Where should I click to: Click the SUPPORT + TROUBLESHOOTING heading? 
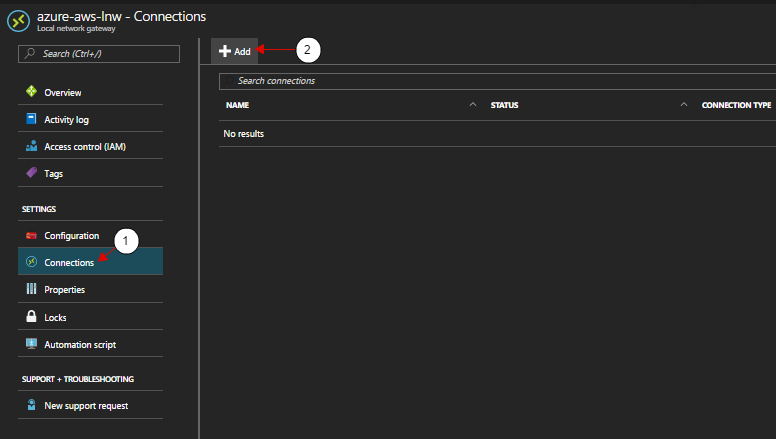[x=78, y=379]
